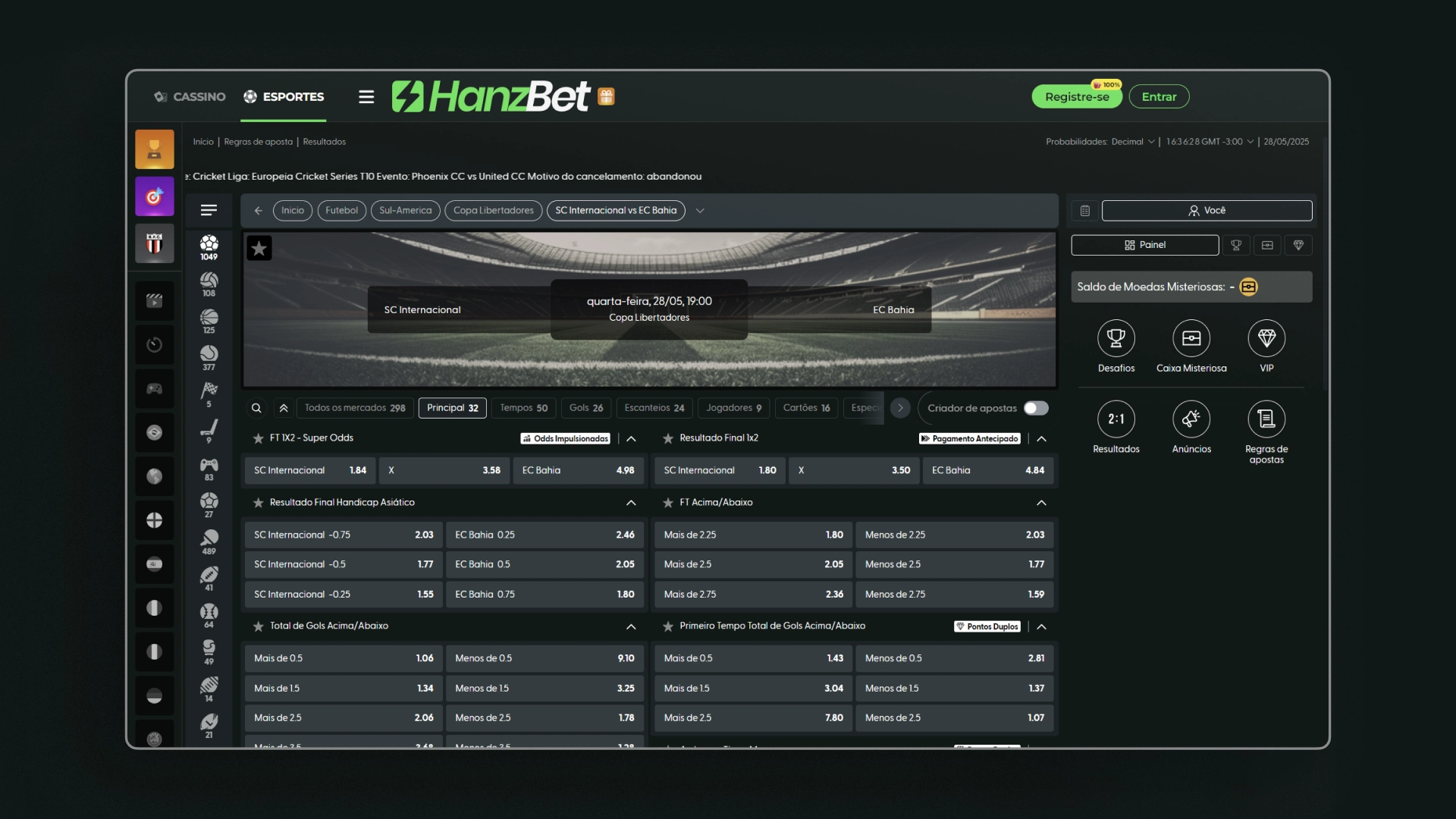Image resolution: width=1456 pixels, height=819 pixels.
Task: Click the Copa Libertadores breadcrumb pill
Action: [x=494, y=211]
